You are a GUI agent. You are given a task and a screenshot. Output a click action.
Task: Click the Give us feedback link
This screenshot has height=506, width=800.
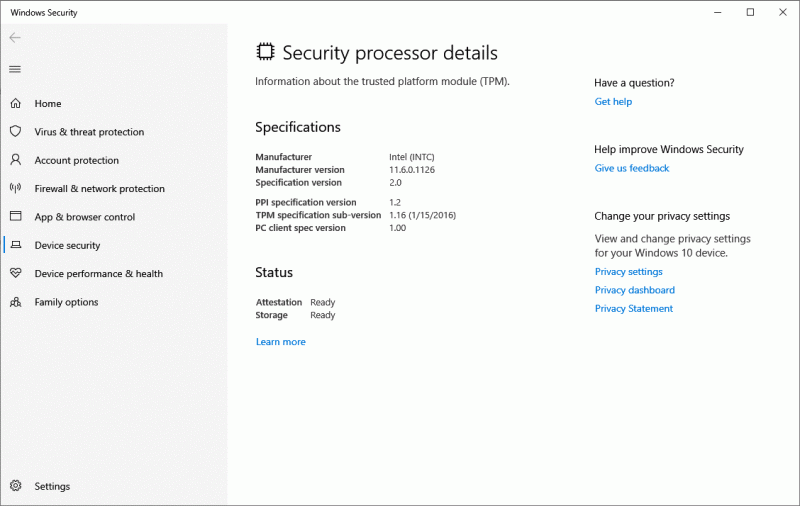pyautogui.click(x=631, y=168)
